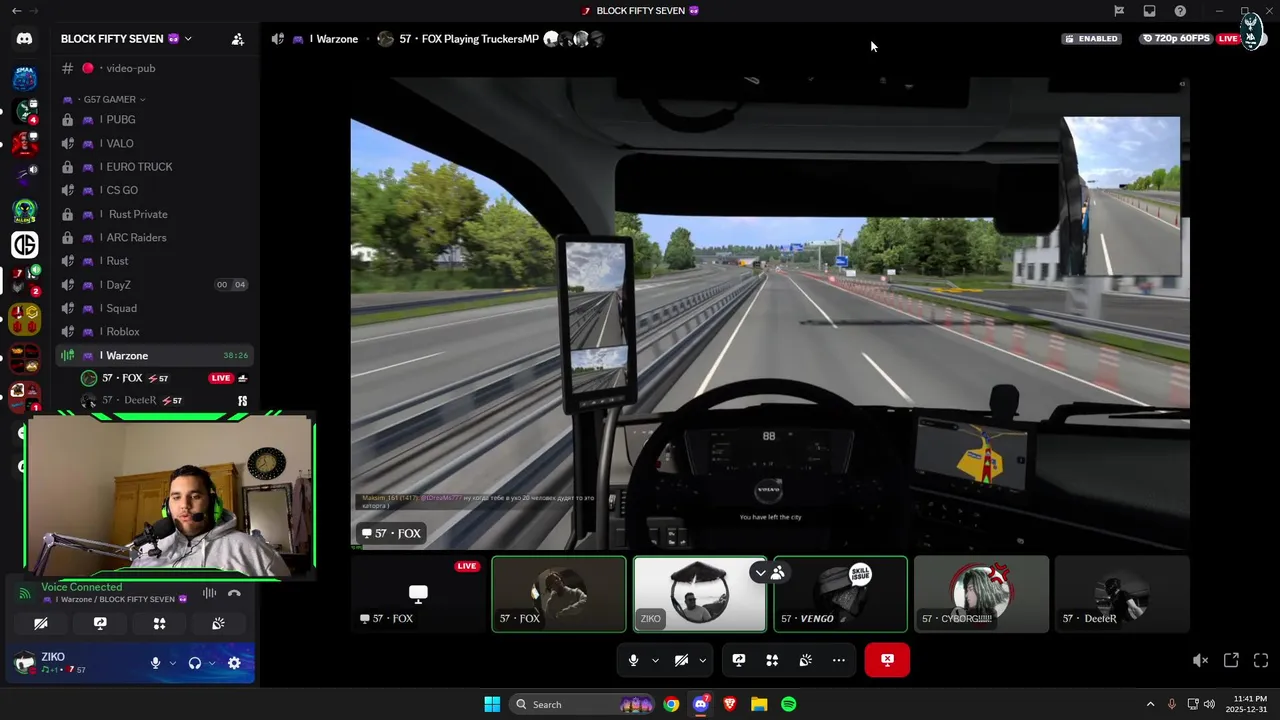Open Discord direct messages home icon

click(24, 39)
